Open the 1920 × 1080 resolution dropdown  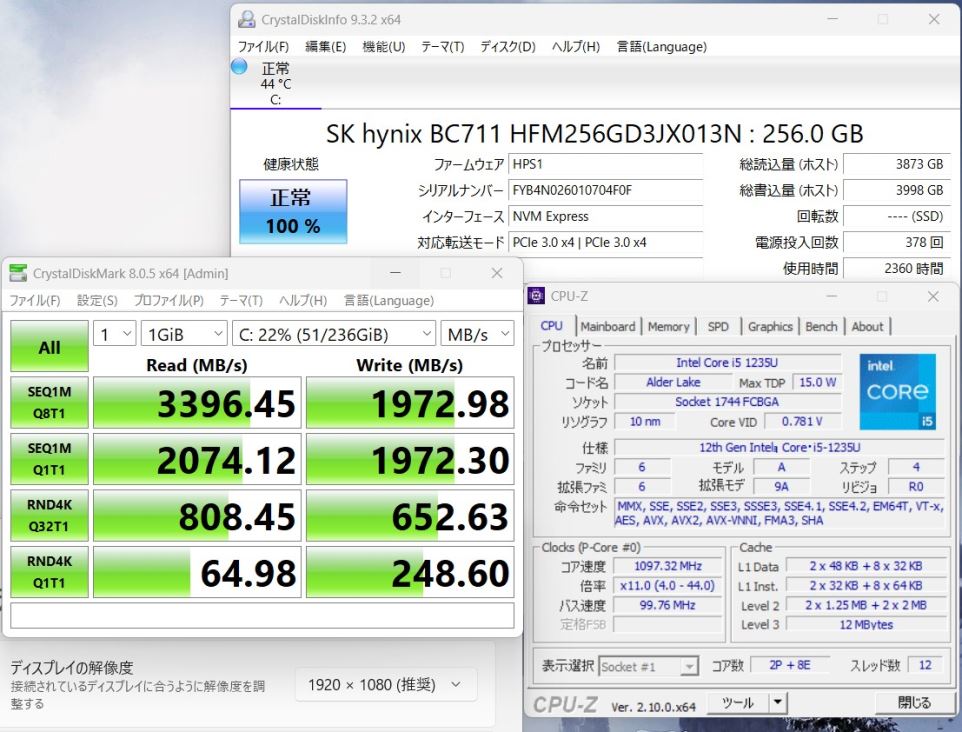(x=386, y=684)
